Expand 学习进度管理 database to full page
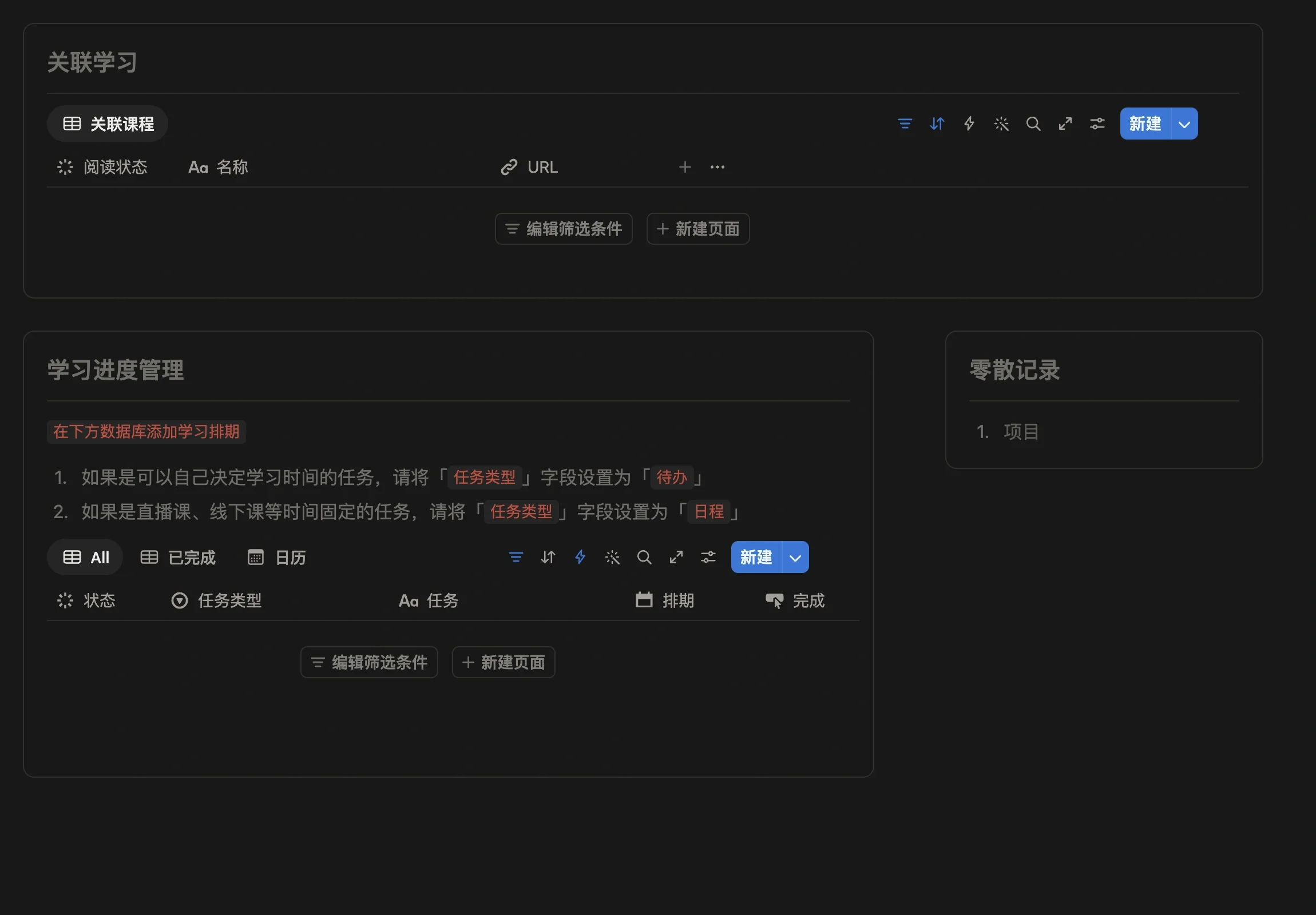Screen dimensions: 1316x915 [x=676, y=557]
